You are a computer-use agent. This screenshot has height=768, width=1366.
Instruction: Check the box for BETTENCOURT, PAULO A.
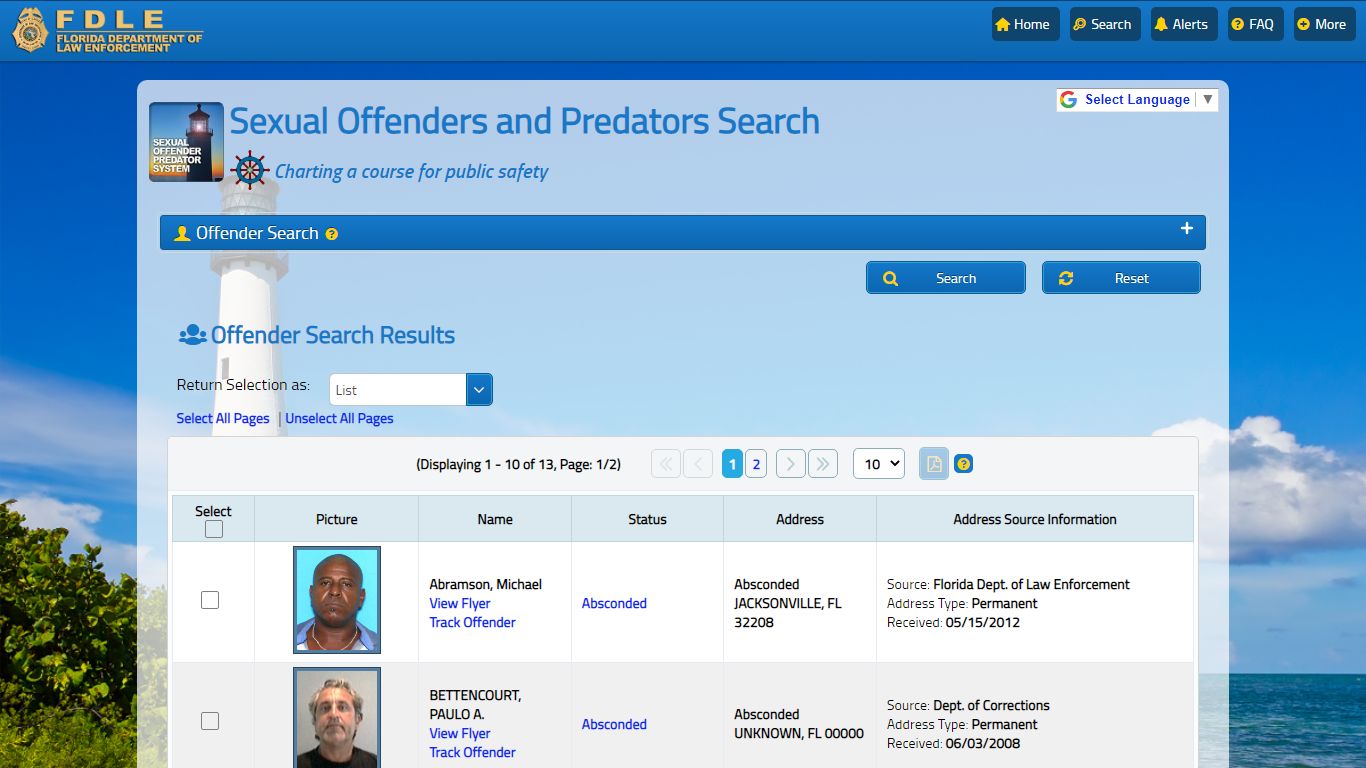(210, 721)
